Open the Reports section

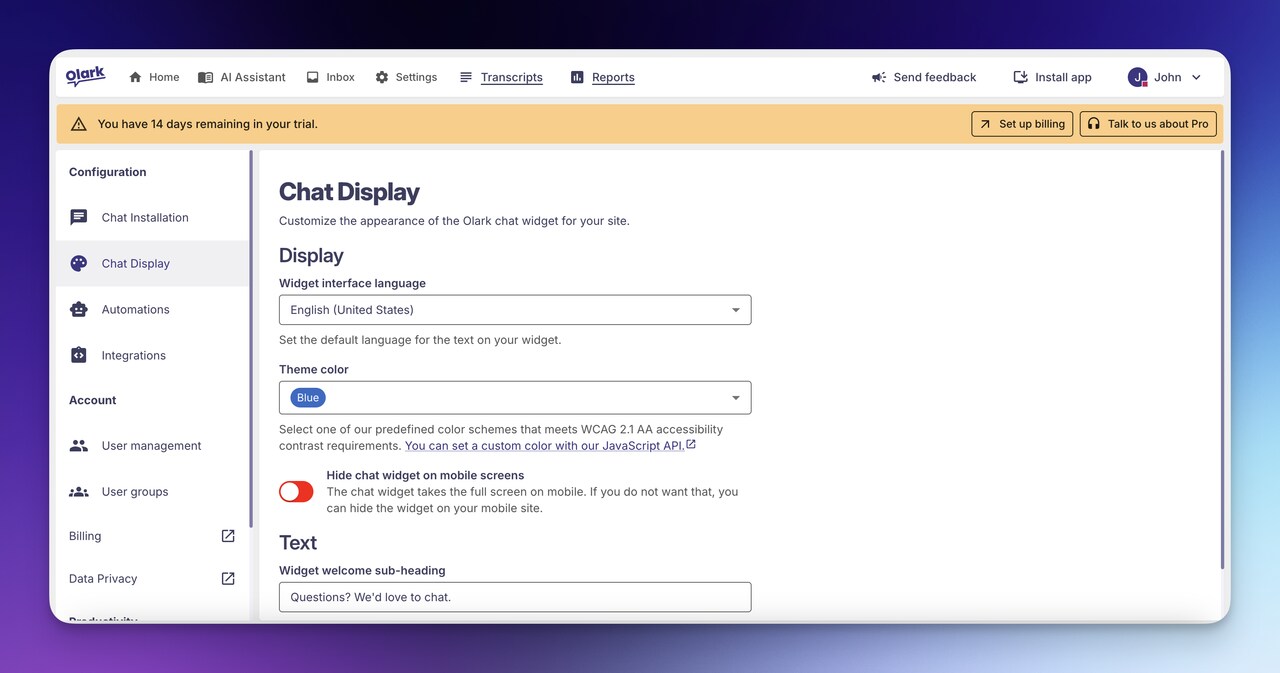613,77
